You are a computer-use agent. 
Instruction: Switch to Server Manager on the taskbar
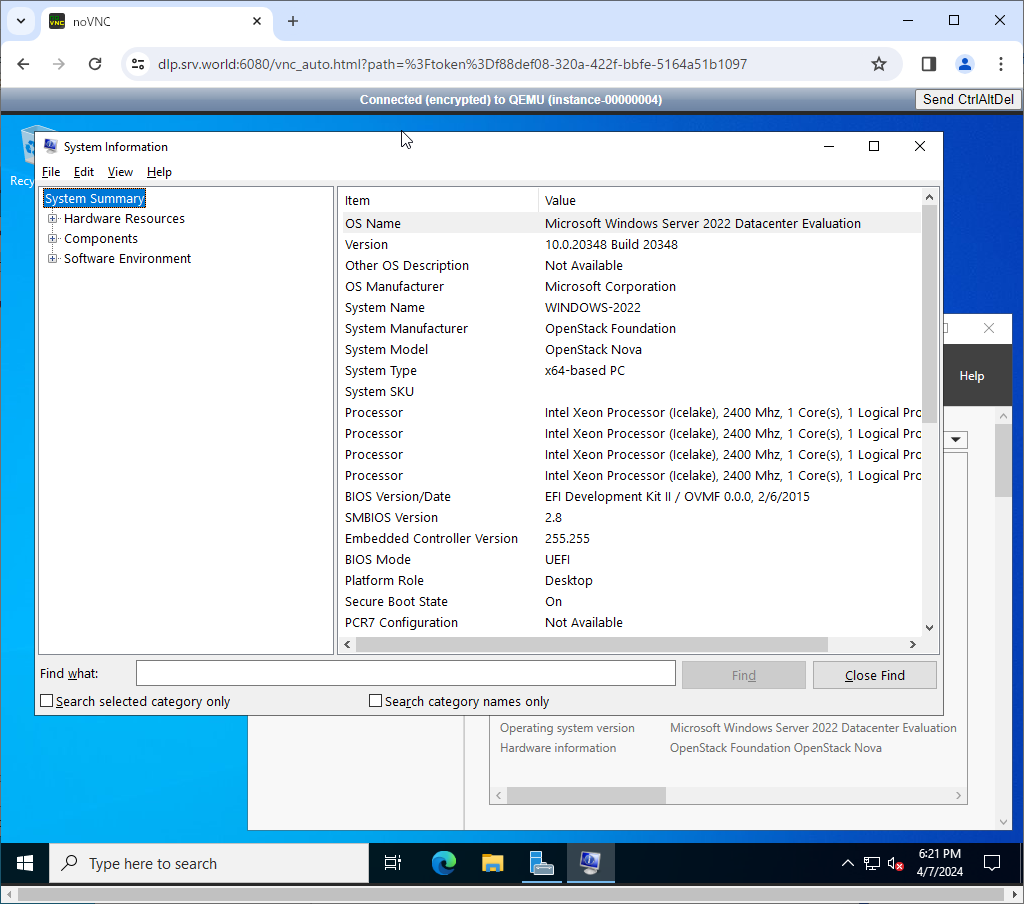coord(541,864)
